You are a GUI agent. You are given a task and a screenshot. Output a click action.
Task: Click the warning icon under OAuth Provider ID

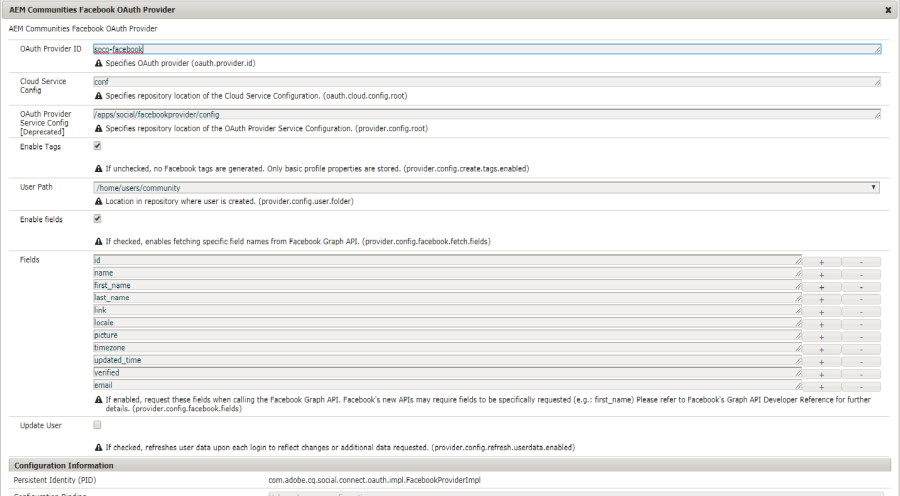98,63
